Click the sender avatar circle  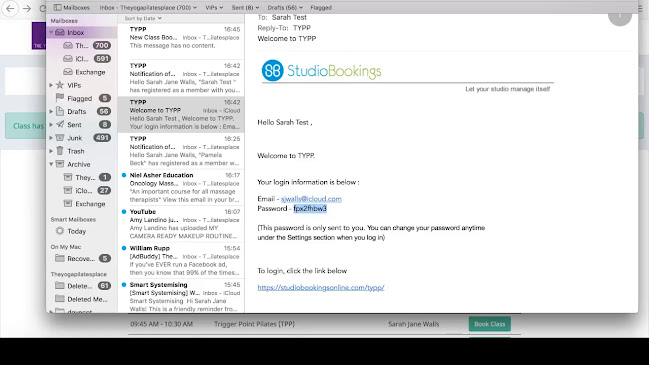(620, 17)
